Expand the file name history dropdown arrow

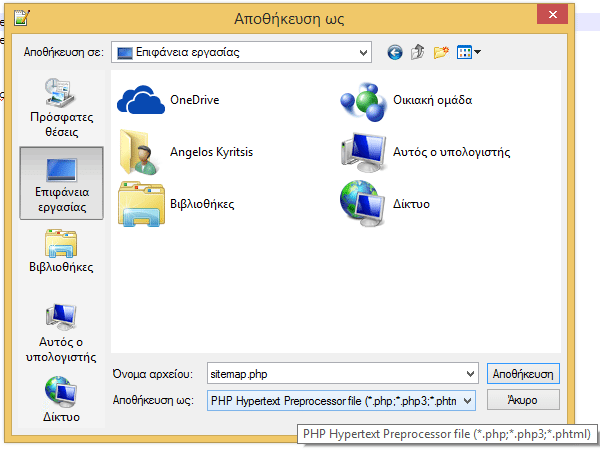tap(470, 374)
